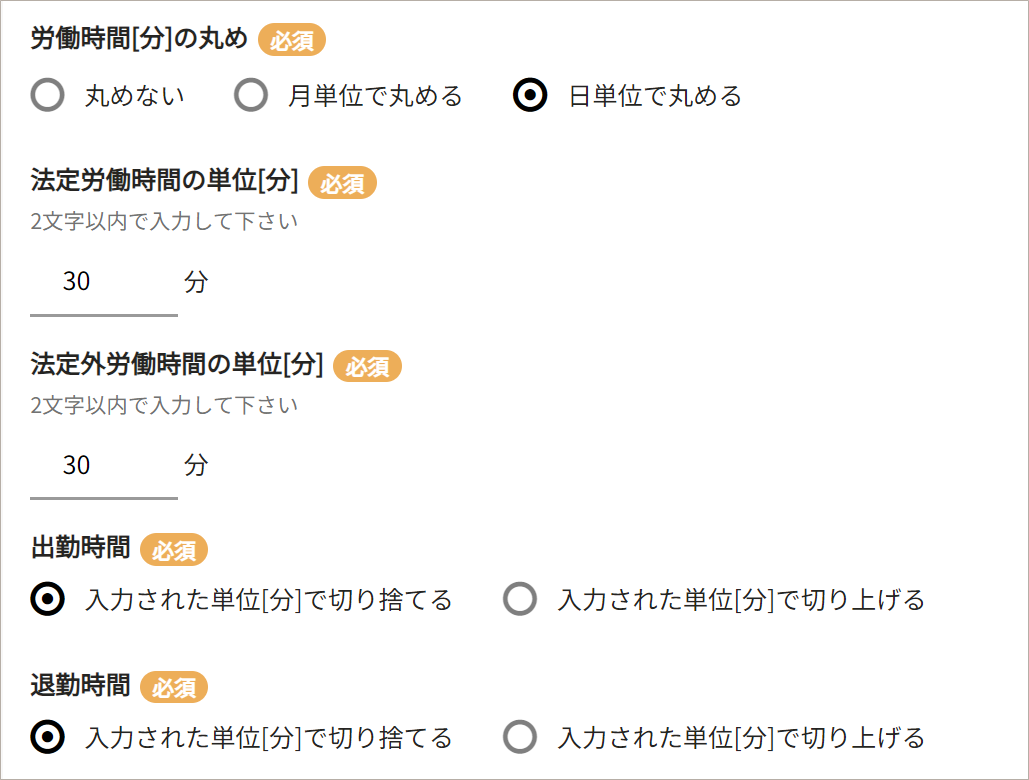
Task: Select the 丸めない radio option
Action: pos(48,96)
